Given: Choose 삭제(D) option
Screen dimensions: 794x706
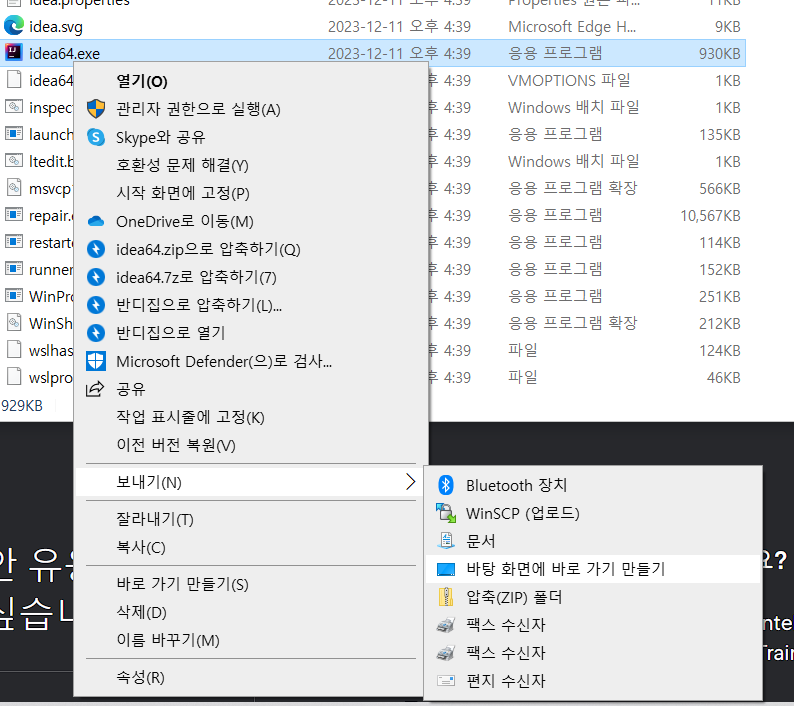Looking at the screenshot, I should coord(141,612).
